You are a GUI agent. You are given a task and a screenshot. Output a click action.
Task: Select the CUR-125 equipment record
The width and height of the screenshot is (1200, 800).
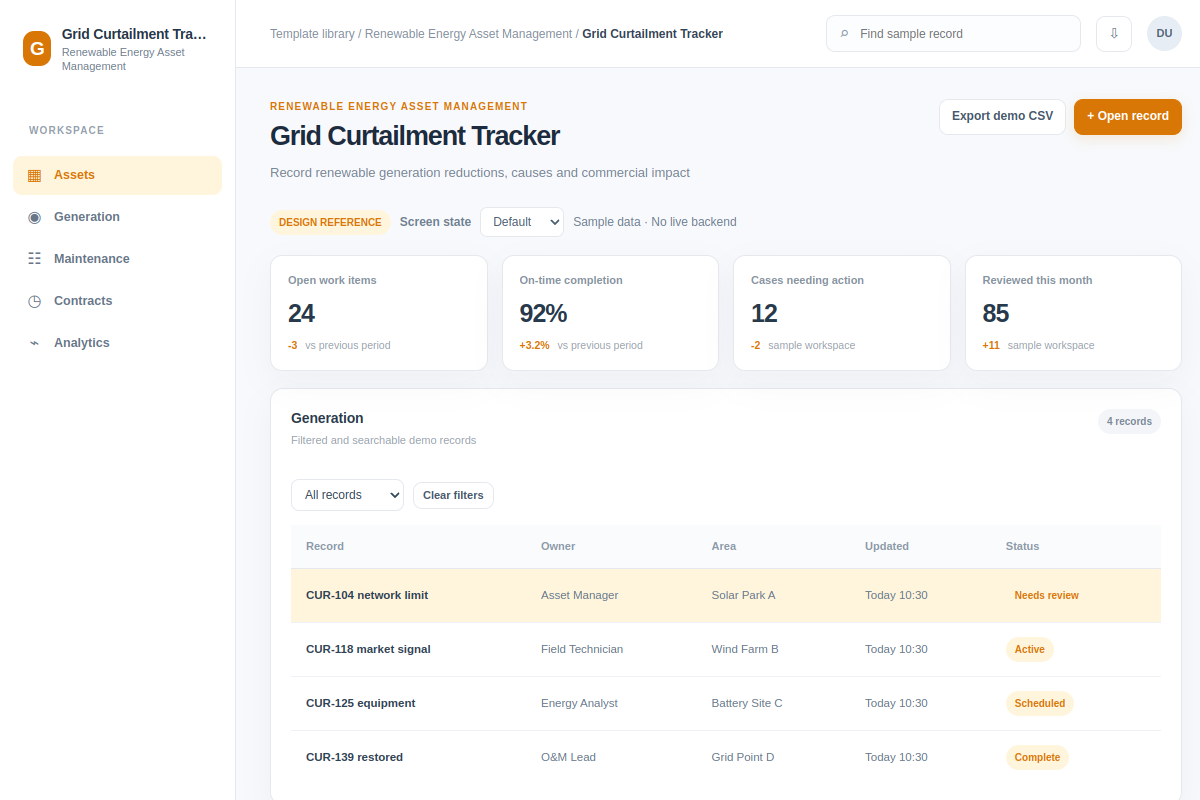pos(726,704)
